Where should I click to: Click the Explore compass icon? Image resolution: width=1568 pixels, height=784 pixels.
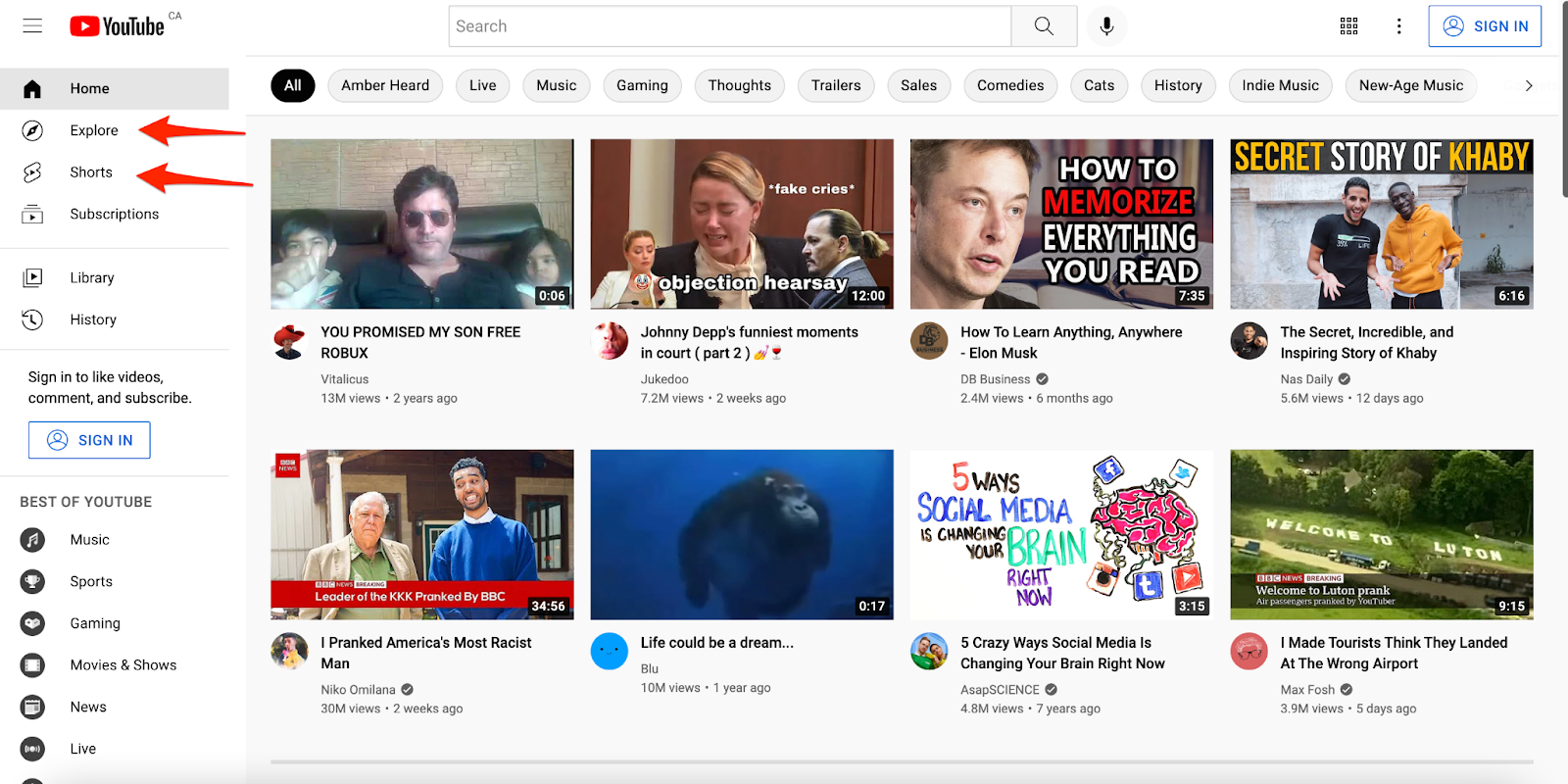tap(32, 130)
